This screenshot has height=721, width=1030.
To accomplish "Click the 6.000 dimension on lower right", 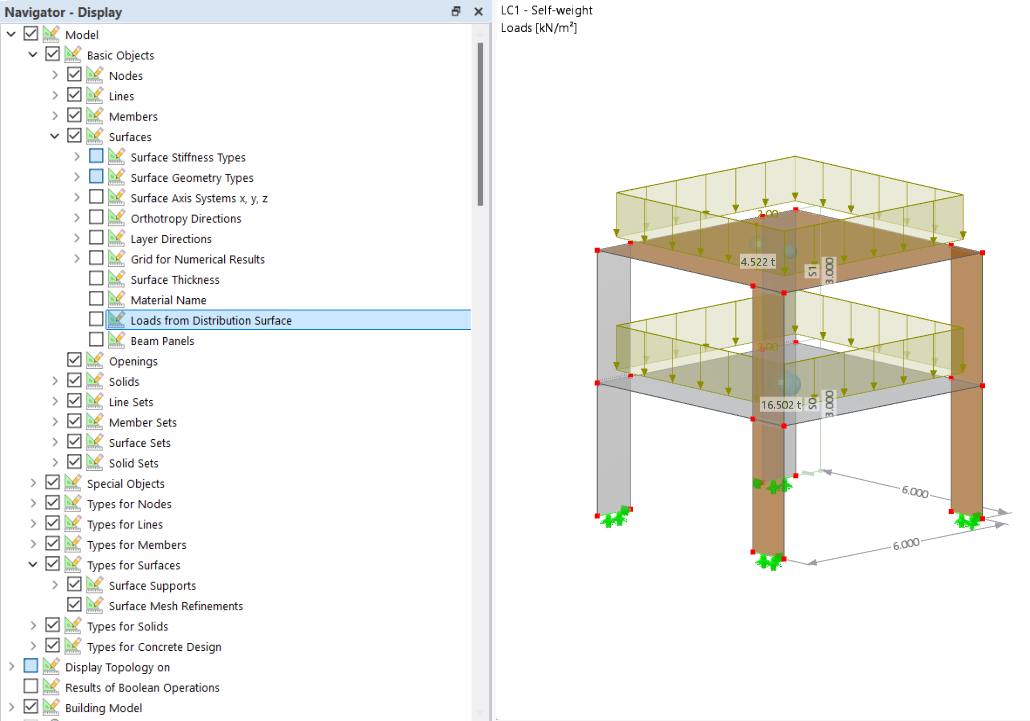I will tap(906, 544).
